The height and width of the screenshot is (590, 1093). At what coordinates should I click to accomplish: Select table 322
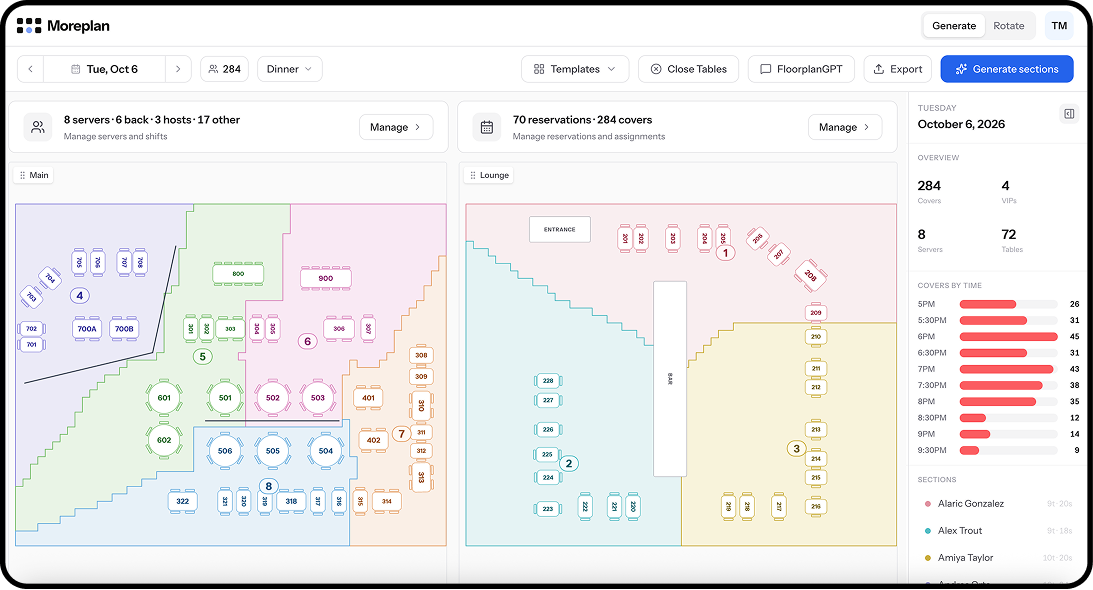click(x=183, y=501)
